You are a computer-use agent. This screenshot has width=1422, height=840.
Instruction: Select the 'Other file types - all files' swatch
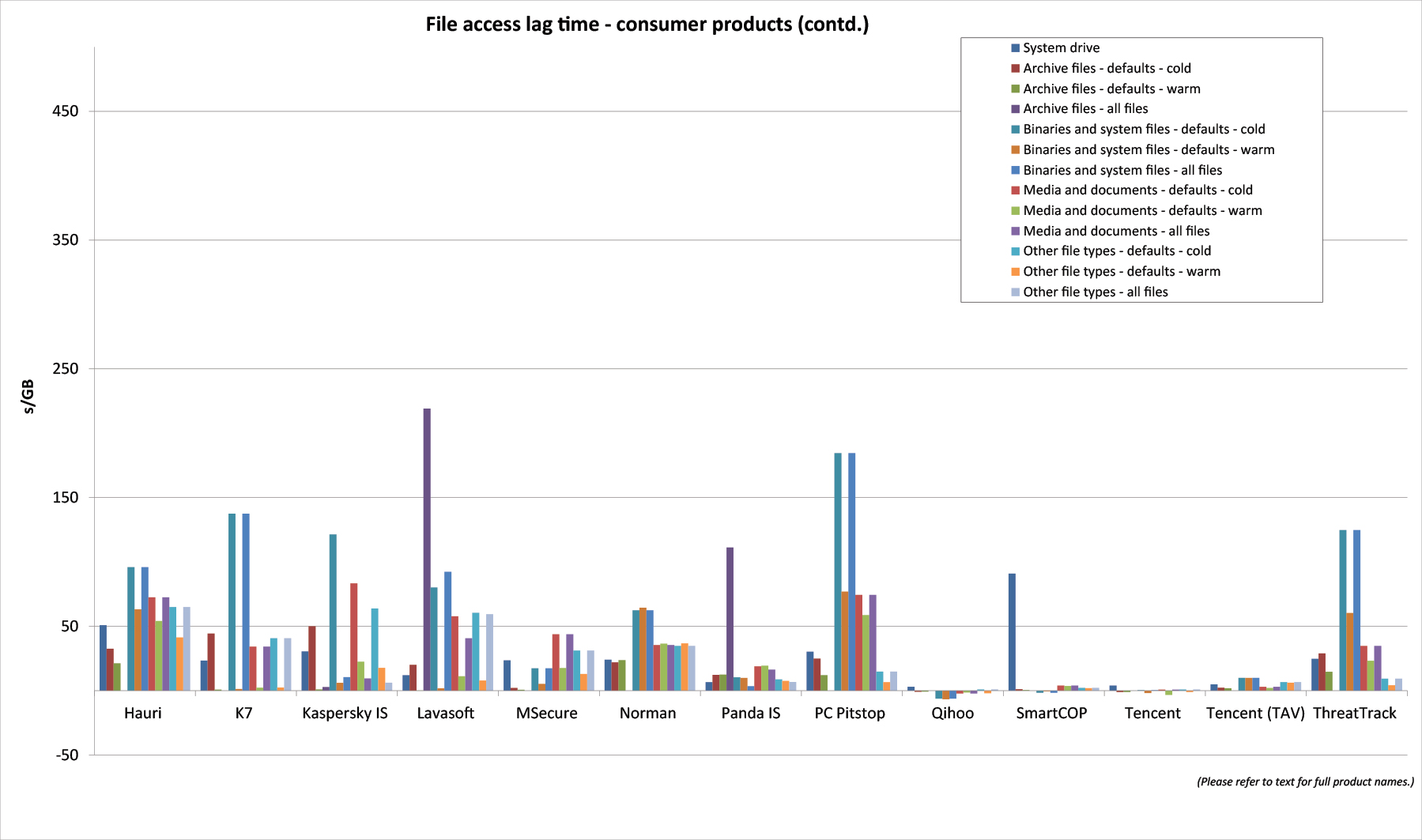(x=1016, y=292)
